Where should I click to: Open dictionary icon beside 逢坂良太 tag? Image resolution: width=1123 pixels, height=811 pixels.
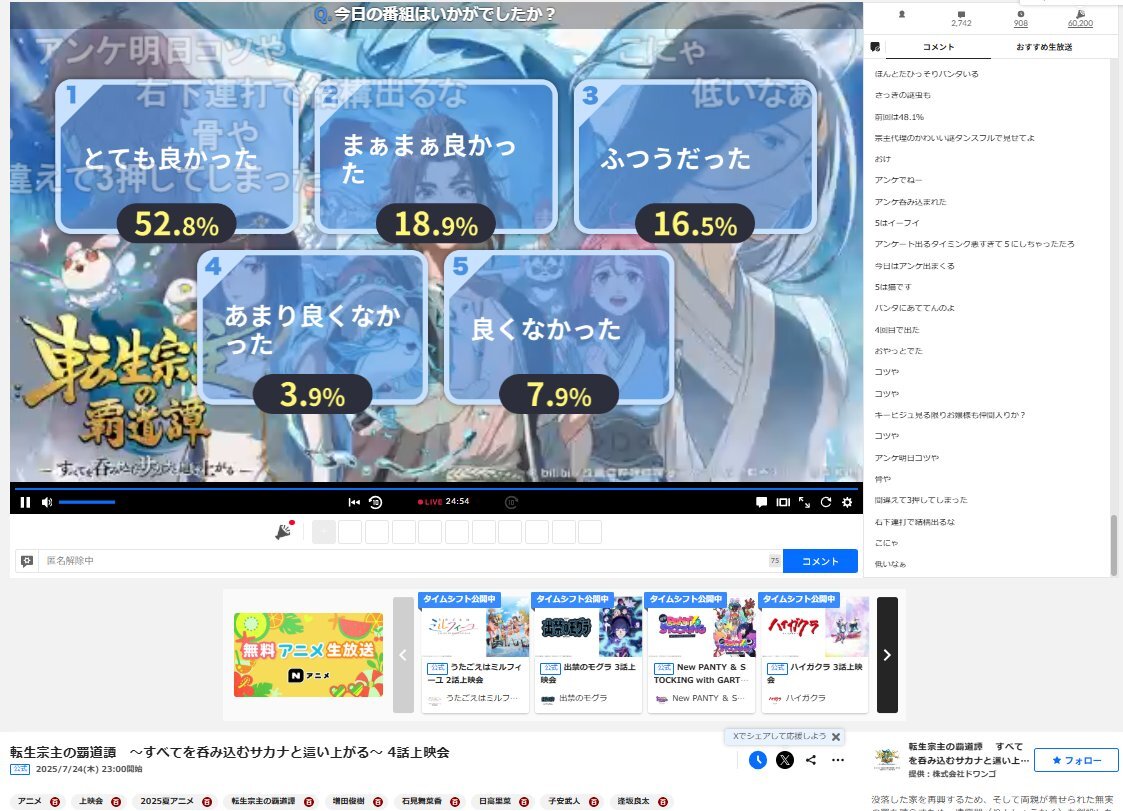(662, 802)
